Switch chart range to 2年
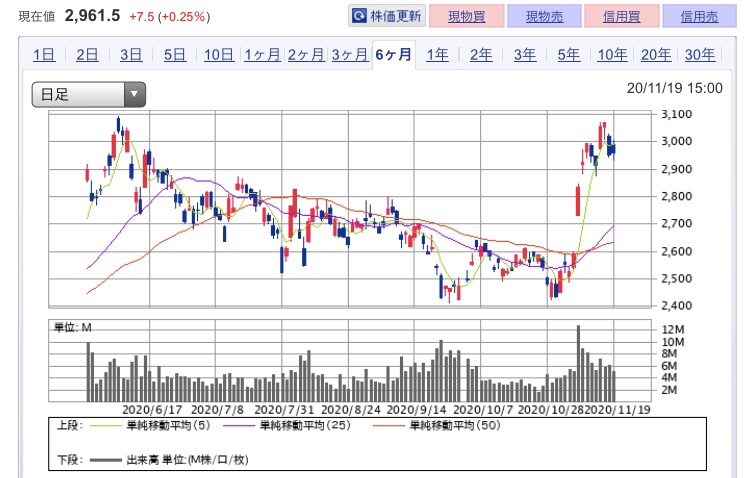The height and width of the screenshot is (478, 750). pyautogui.click(x=481, y=55)
